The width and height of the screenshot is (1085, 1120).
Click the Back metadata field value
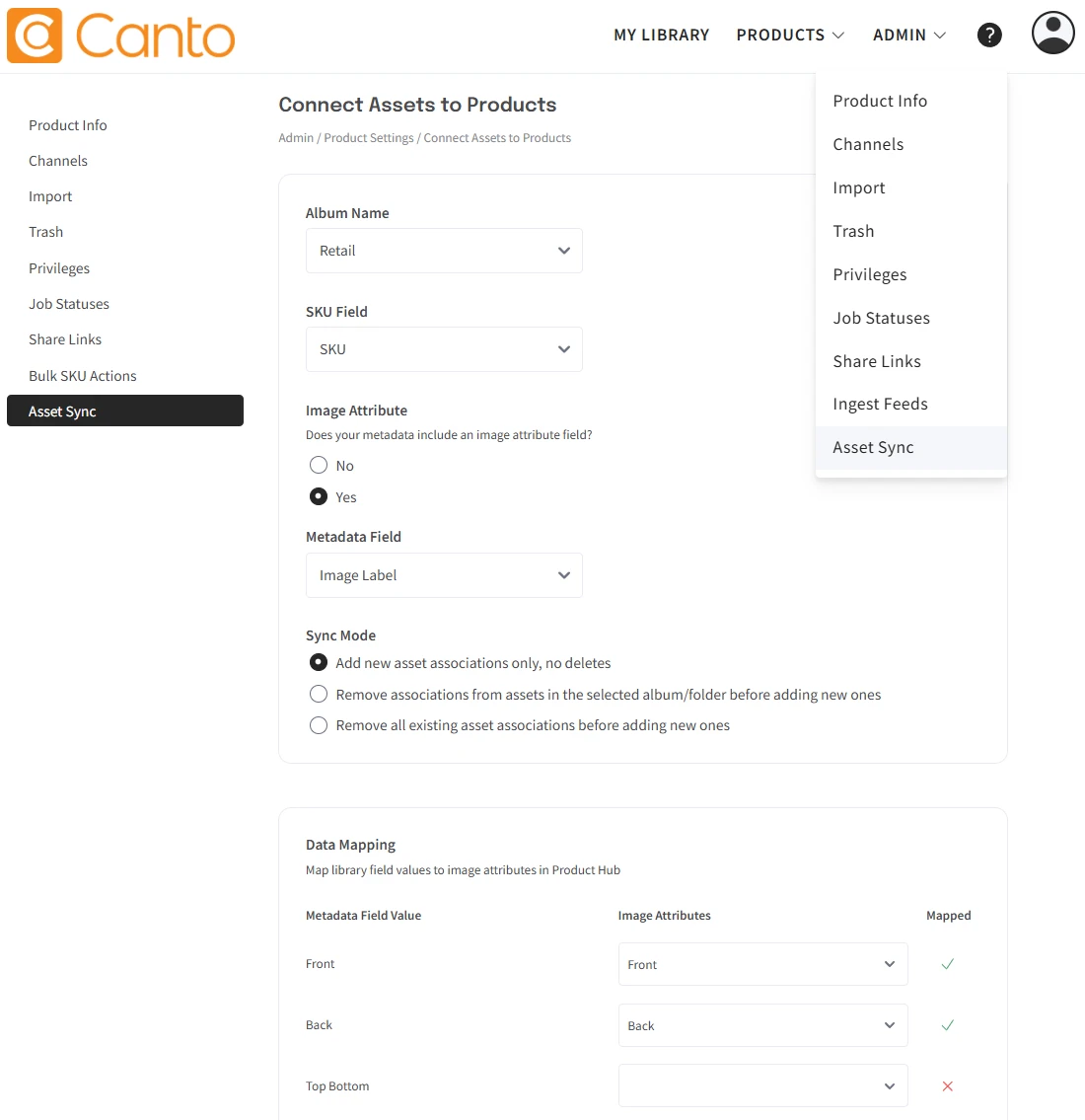click(319, 1025)
